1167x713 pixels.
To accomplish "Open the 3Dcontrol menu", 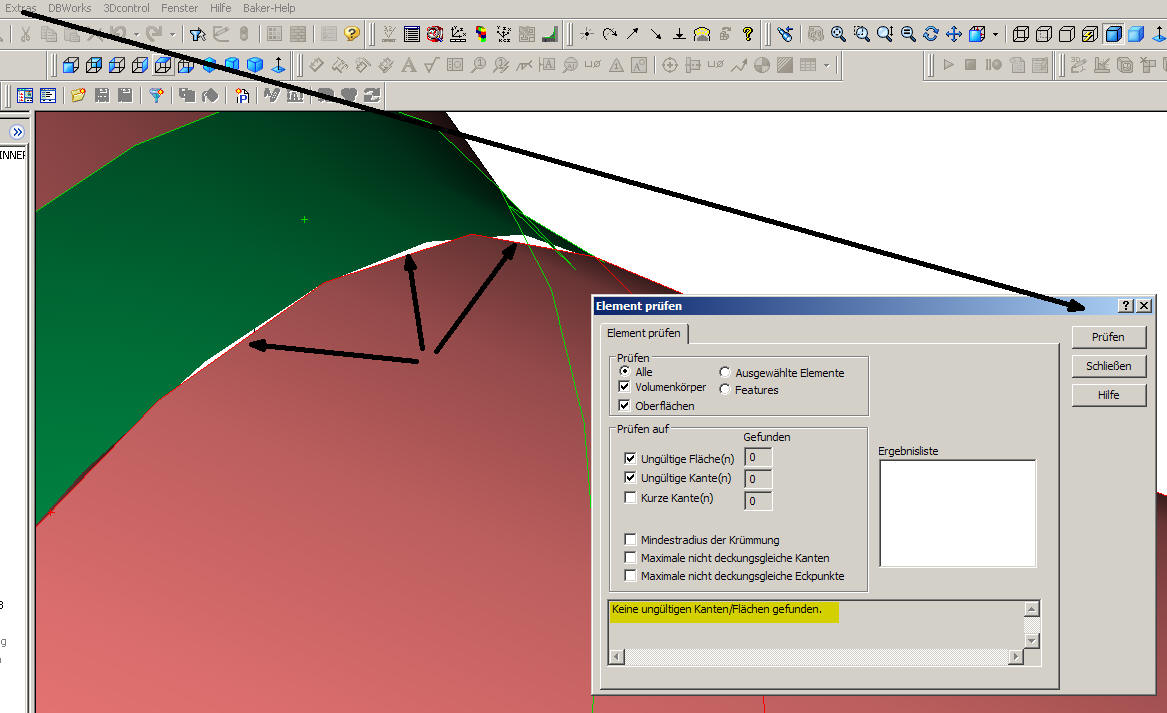I will pyautogui.click(x=127, y=8).
